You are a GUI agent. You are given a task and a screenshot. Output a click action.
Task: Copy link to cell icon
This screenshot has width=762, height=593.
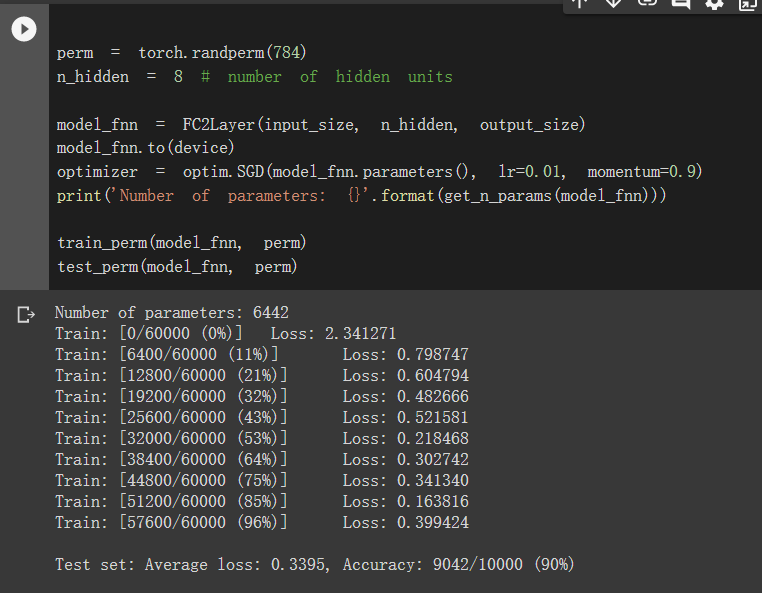point(647,3)
